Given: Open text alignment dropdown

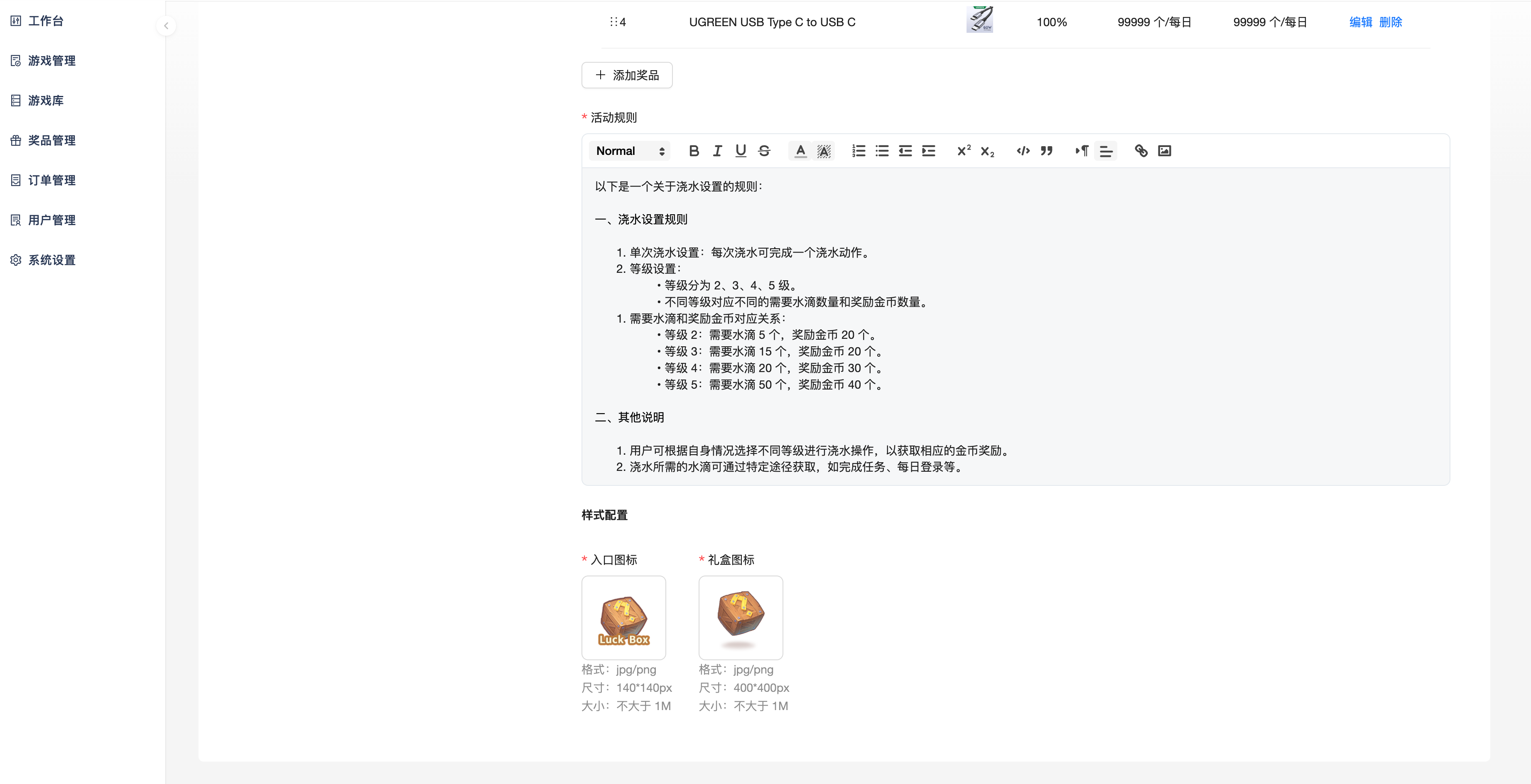Looking at the screenshot, I should [1105, 151].
